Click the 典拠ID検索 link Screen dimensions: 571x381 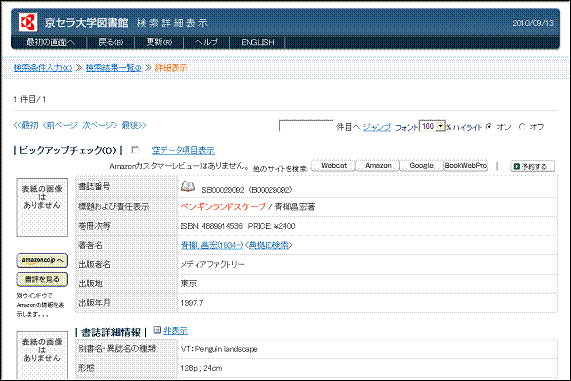[269, 245]
